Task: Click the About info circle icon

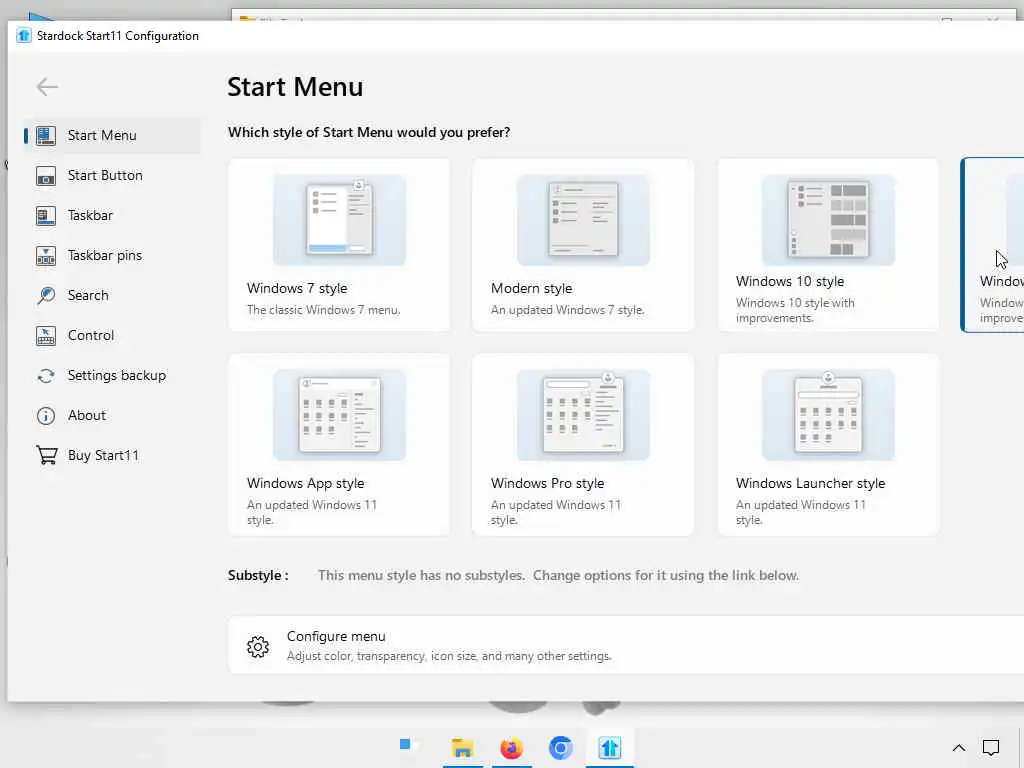Action: coord(46,415)
